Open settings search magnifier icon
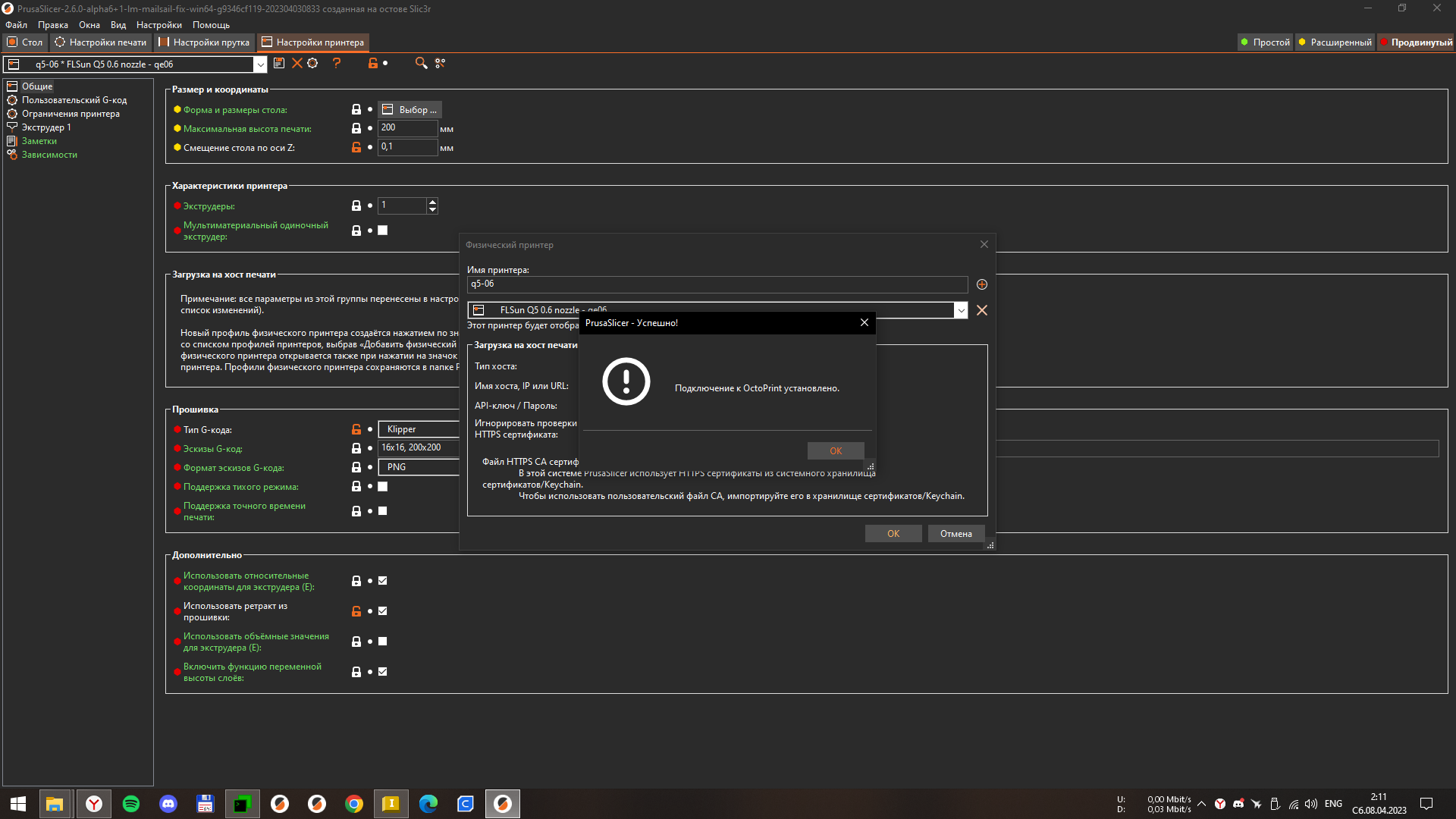Screen dimensions: 1456x819 pyautogui.click(x=421, y=64)
